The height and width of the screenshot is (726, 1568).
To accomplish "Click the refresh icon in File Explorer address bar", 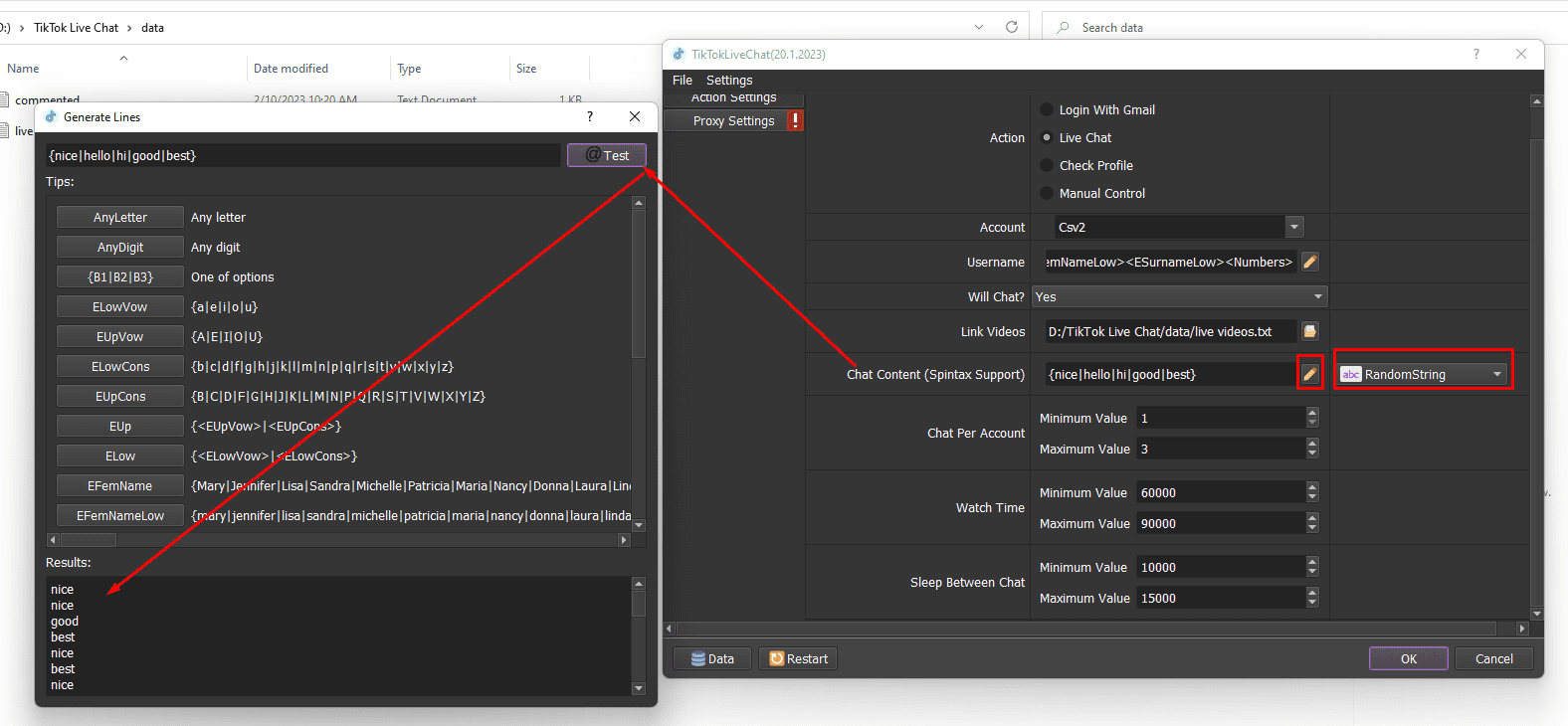I will pos(1012,27).
